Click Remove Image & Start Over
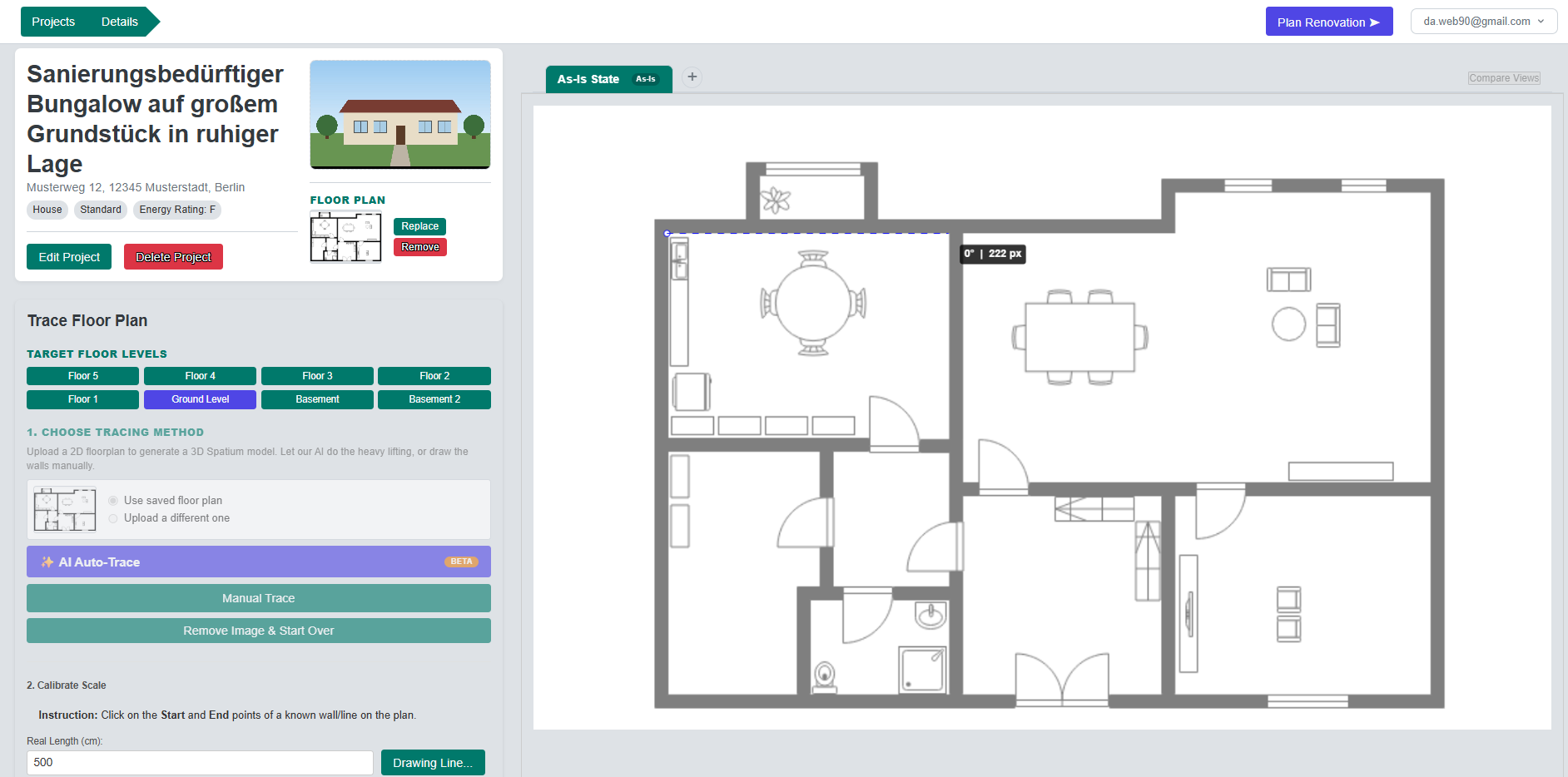The image size is (1568, 777). click(x=259, y=631)
